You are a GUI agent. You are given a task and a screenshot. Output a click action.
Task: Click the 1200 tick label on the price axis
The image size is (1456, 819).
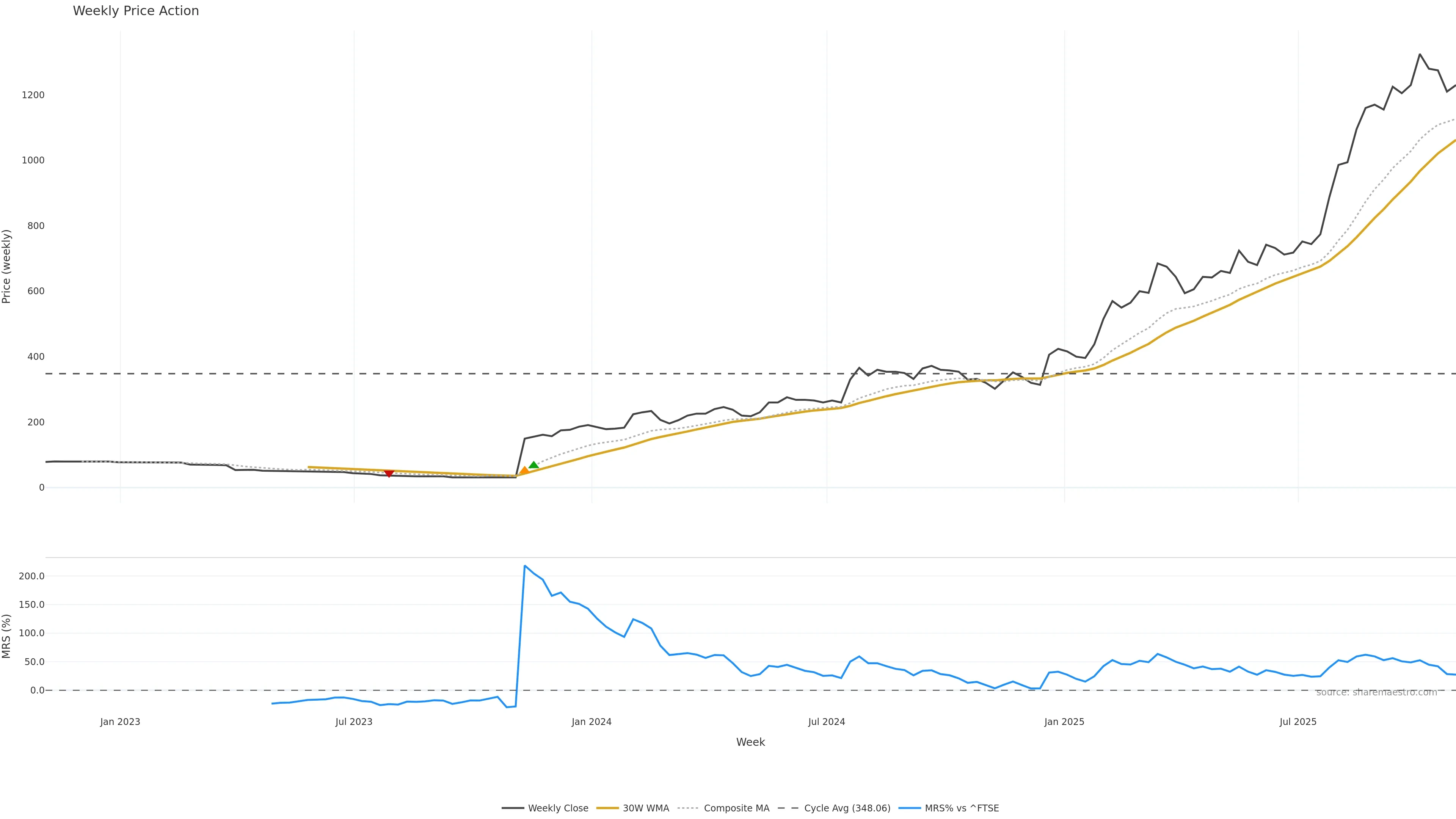pos(33,95)
